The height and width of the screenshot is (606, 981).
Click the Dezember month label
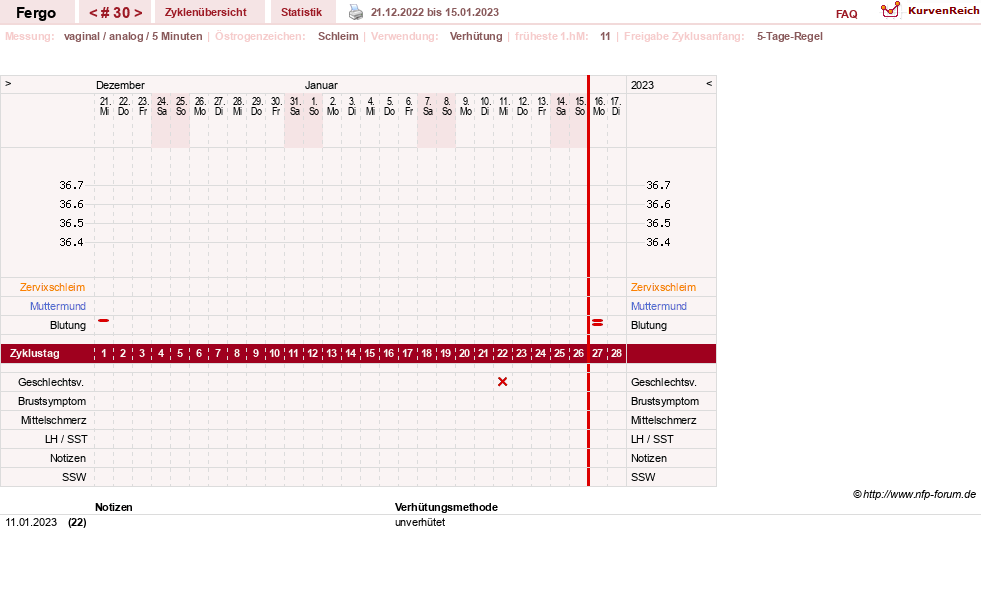120,85
